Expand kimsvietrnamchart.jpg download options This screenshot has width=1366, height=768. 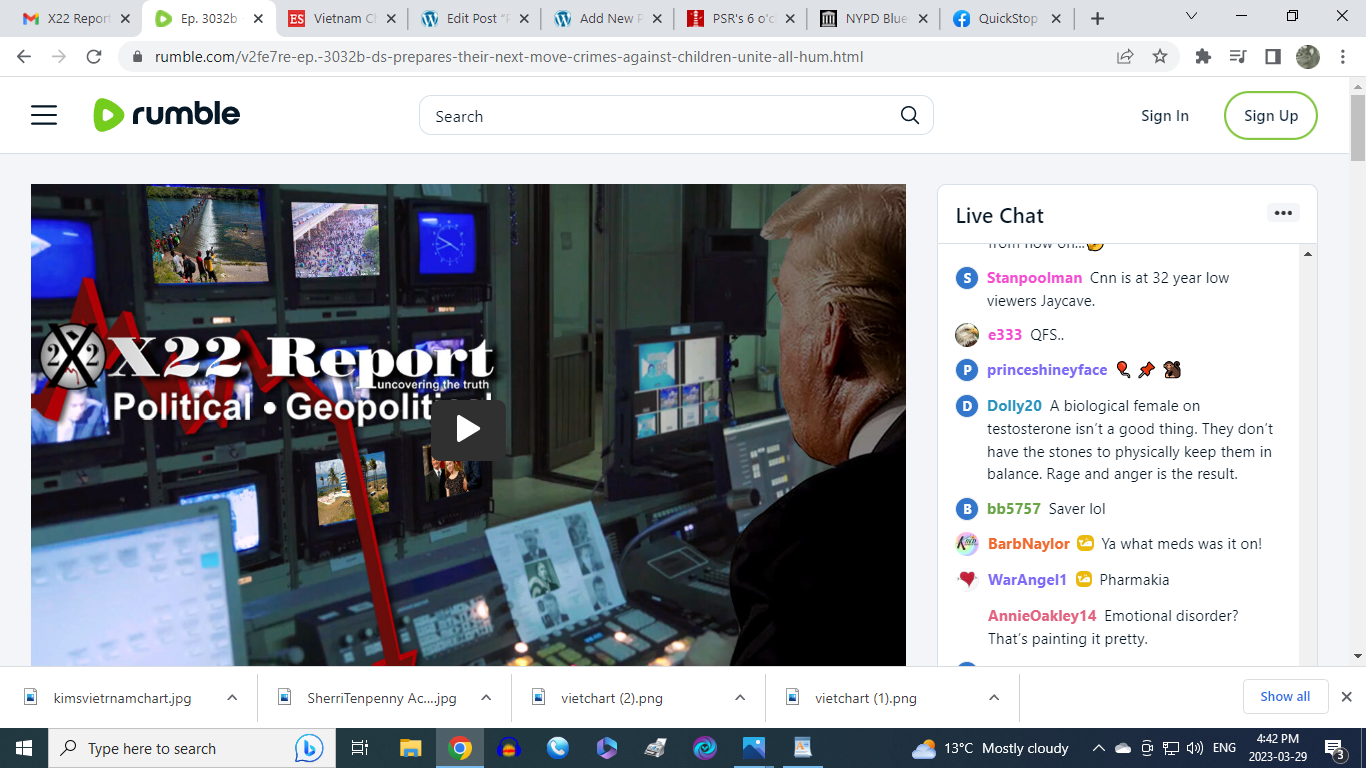232,698
